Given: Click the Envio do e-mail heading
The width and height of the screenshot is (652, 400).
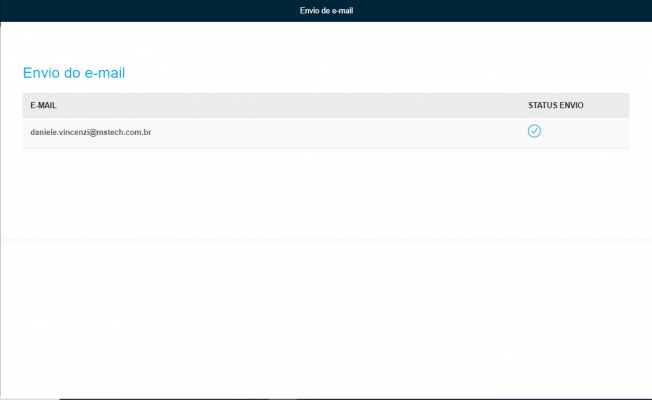Looking at the screenshot, I should 74,73.
